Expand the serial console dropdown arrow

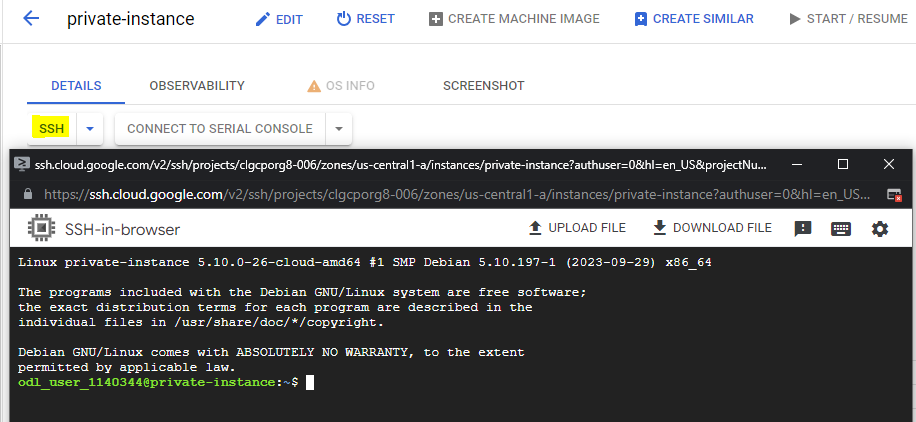click(x=339, y=129)
